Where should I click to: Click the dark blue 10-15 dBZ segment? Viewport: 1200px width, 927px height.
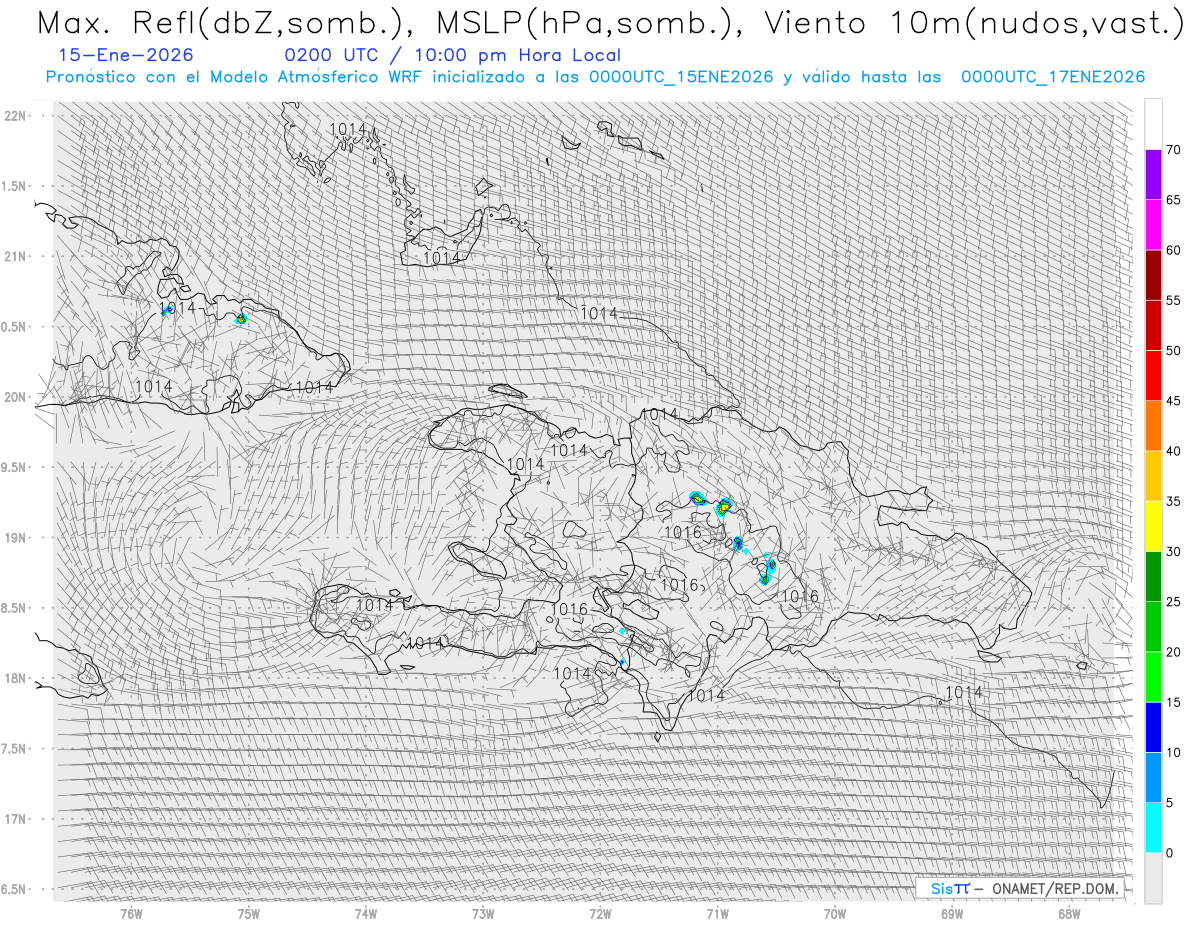1153,727
